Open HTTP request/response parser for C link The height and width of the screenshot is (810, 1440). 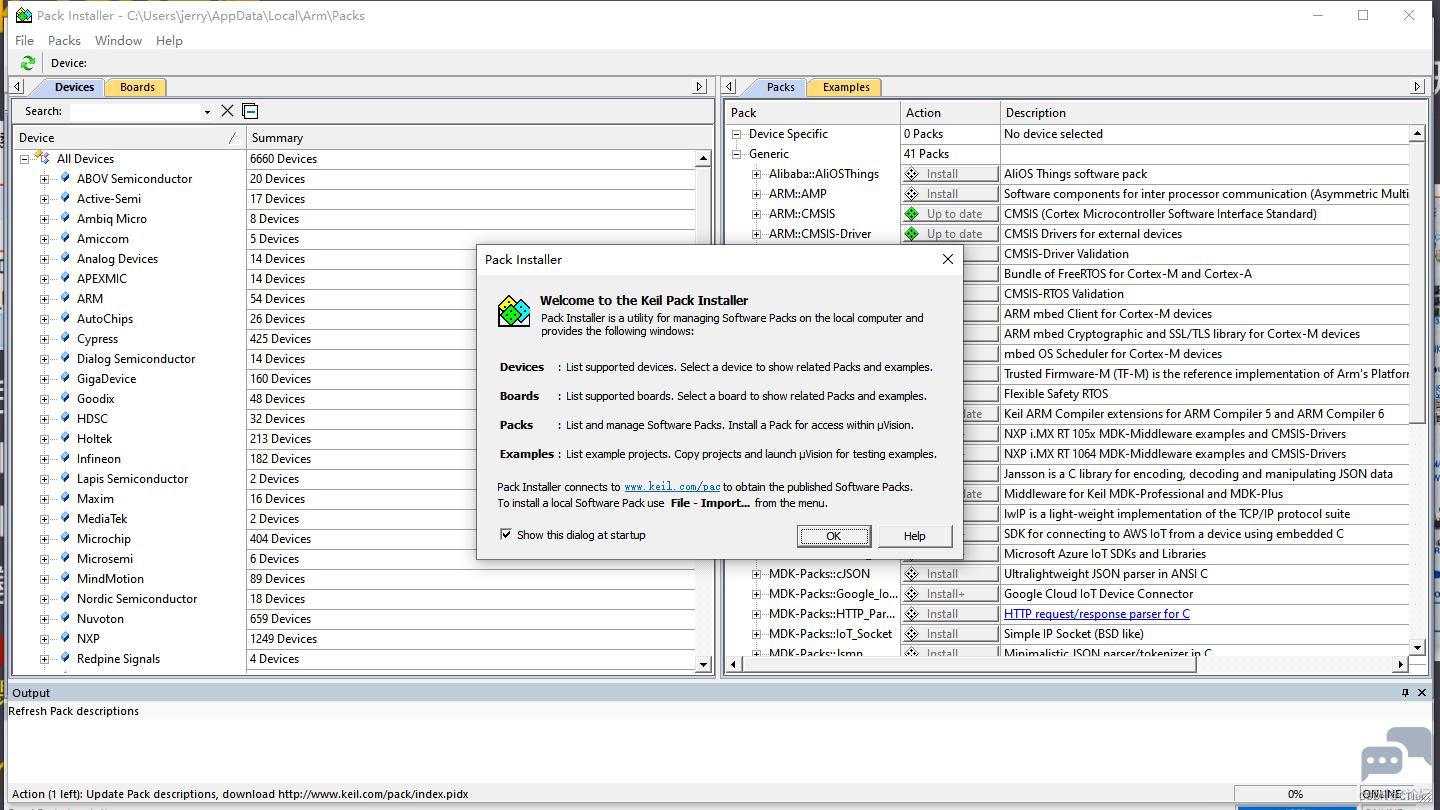pos(1096,614)
